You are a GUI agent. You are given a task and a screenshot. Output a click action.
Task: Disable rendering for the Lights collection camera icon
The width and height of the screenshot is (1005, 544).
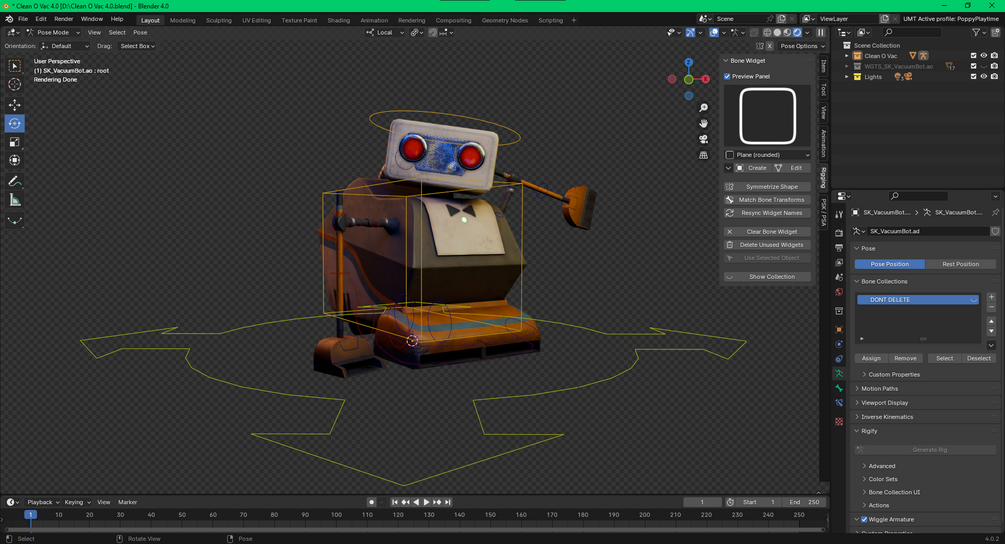pos(994,77)
